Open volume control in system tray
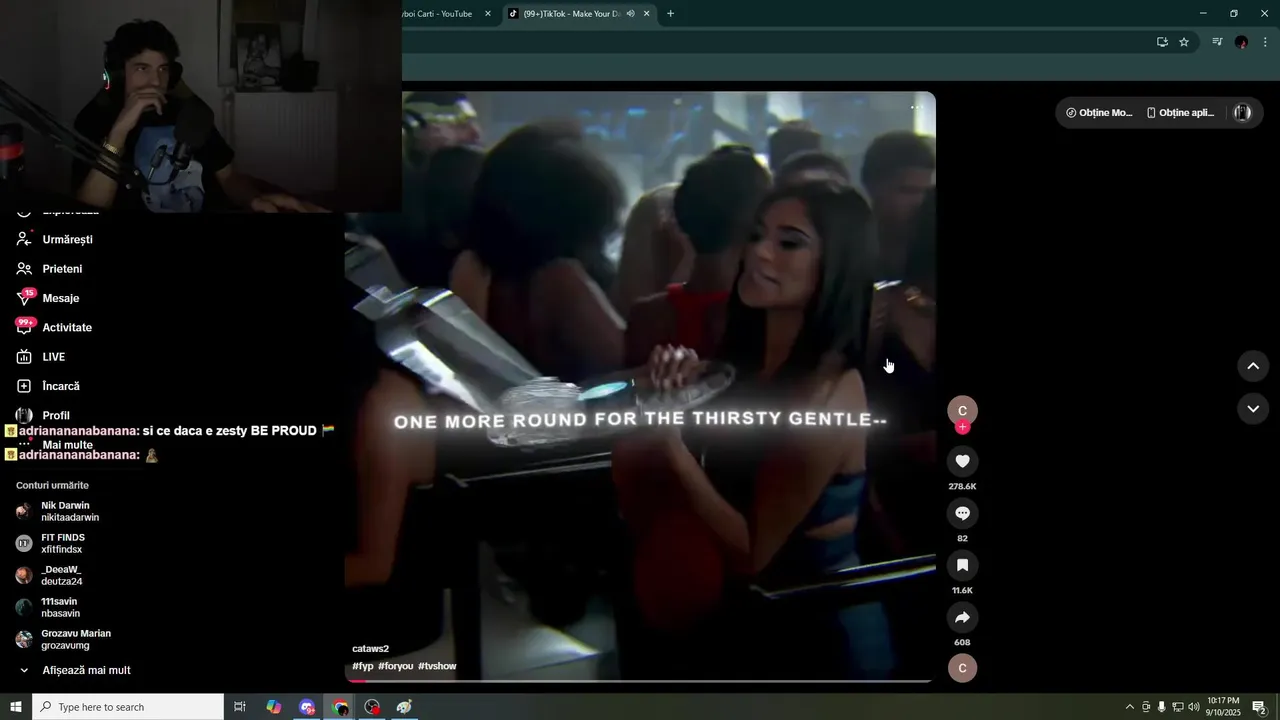 (1193, 707)
